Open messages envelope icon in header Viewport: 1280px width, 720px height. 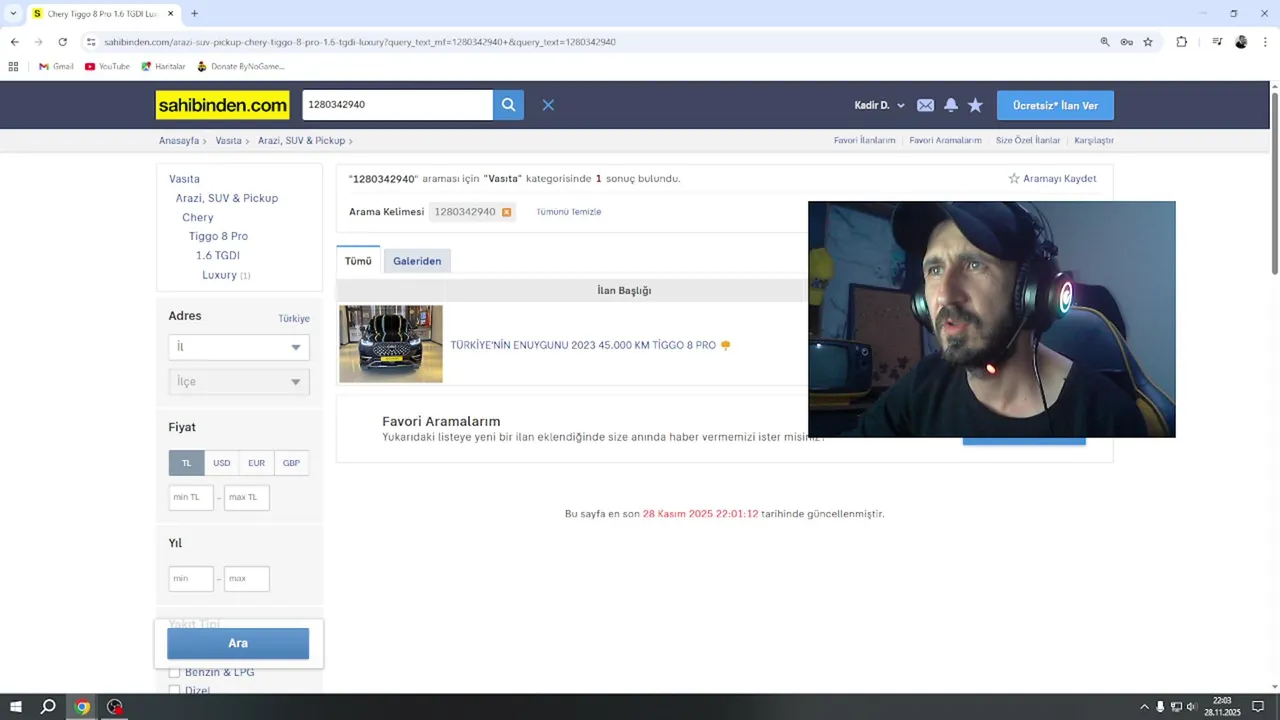(925, 105)
